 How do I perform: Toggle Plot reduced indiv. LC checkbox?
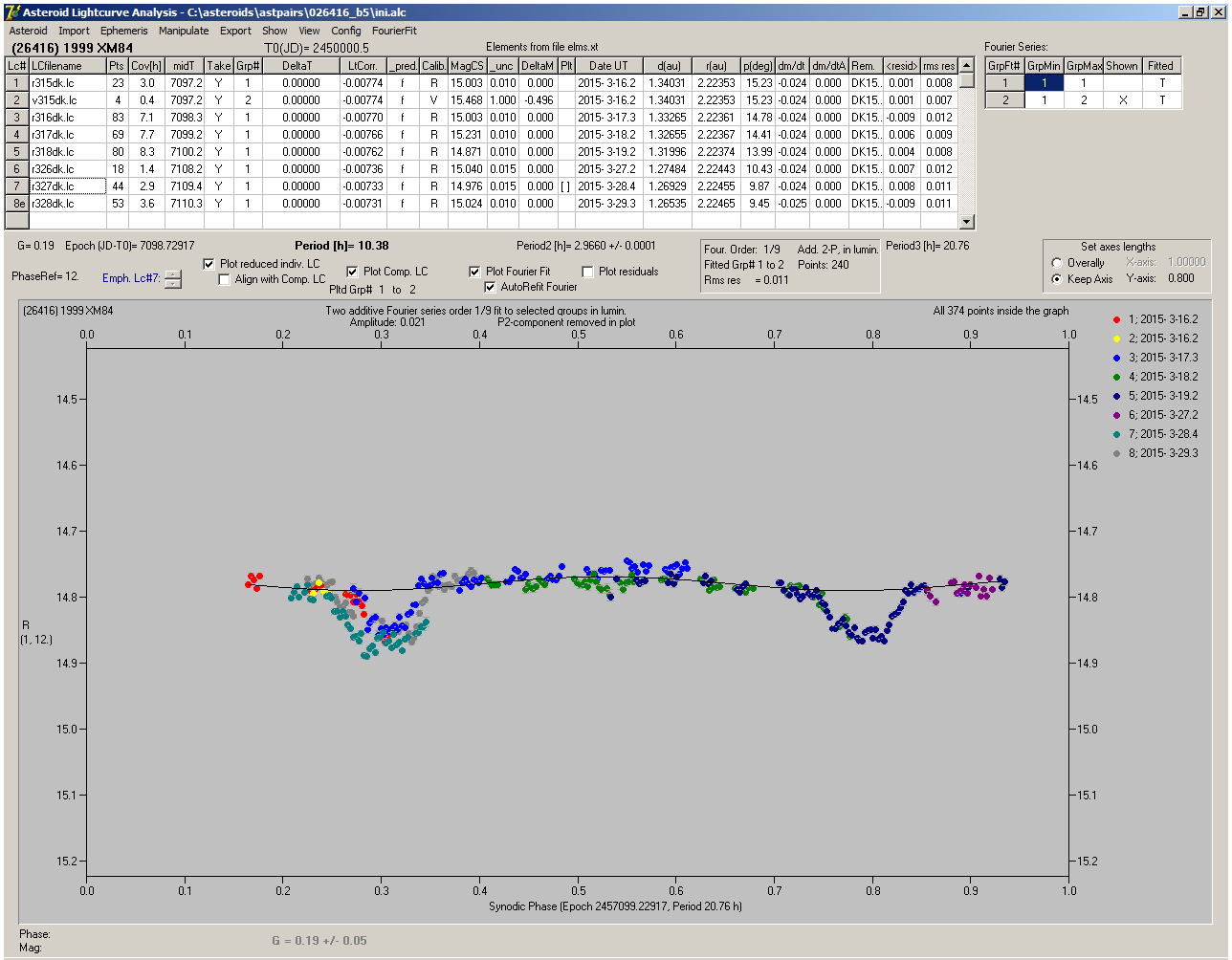(209, 264)
